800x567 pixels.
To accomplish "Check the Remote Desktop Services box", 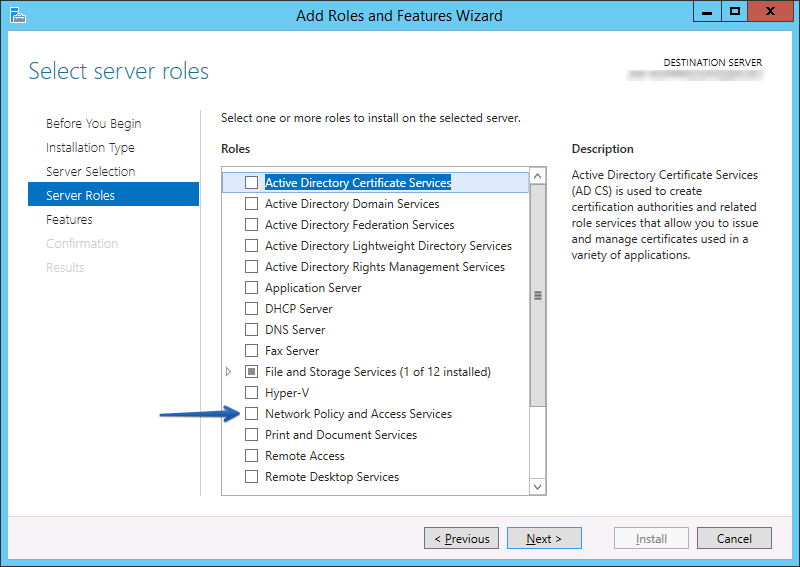I will pos(252,477).
